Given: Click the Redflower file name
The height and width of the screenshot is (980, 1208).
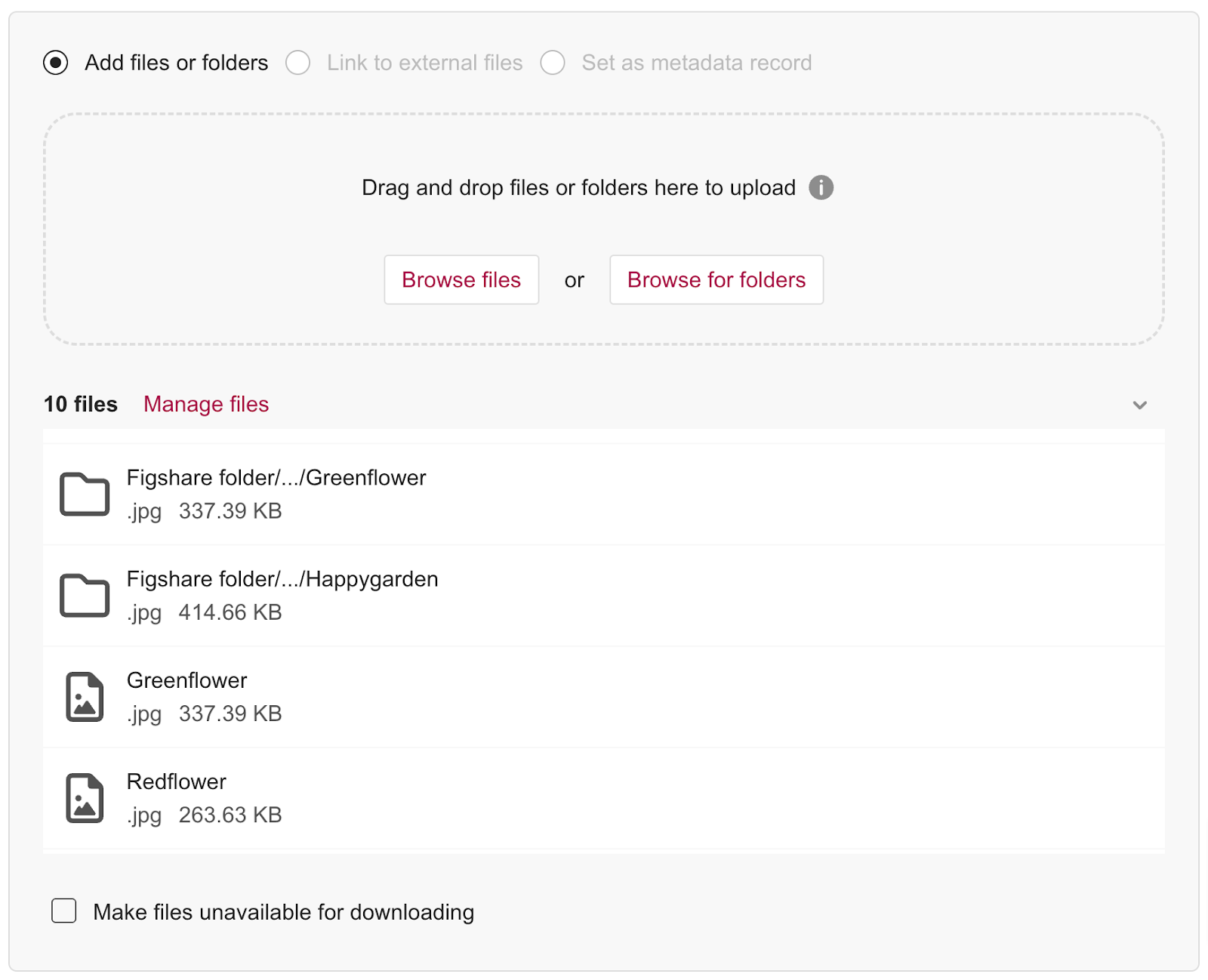Looking at the screenshot, I should pos(176,781).
